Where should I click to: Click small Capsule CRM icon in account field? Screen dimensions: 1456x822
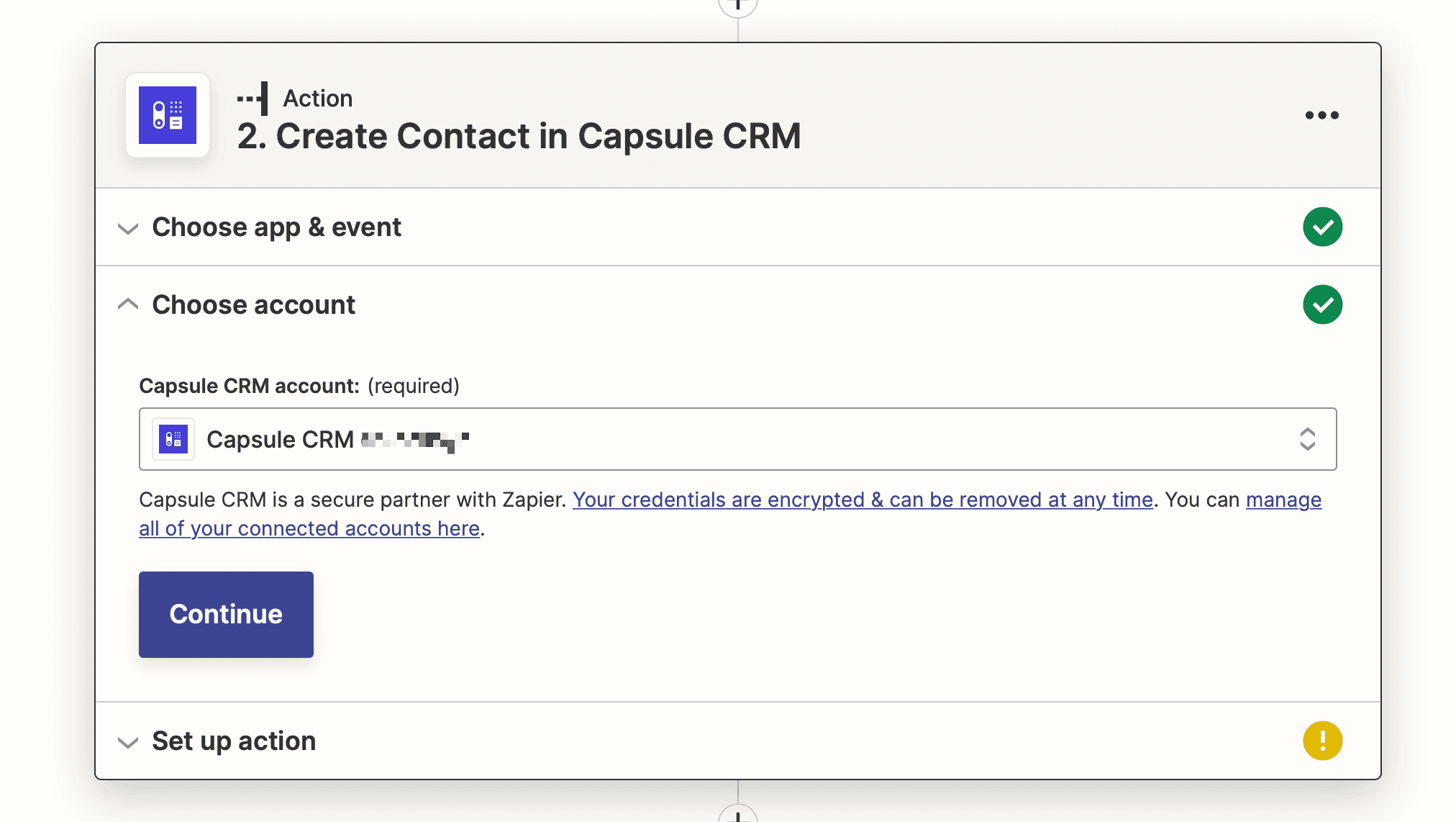tap(173, 439)
